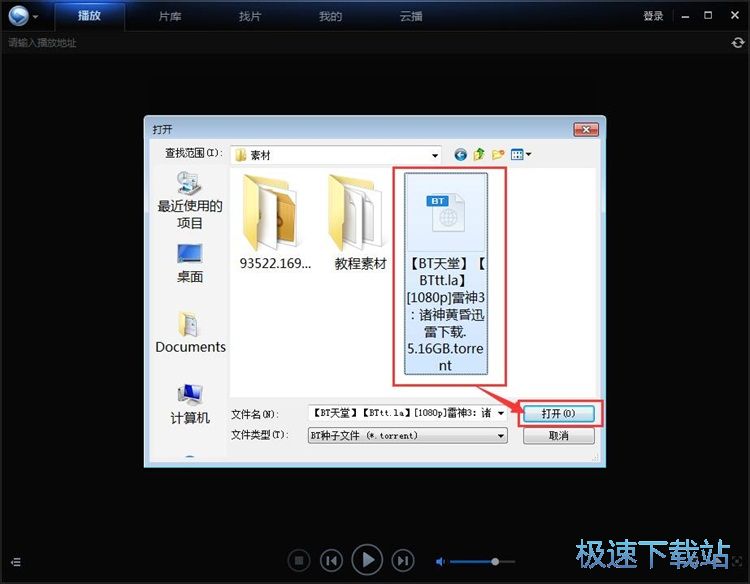Toggle the playlist panel icon at bottom-left
The image size is (750, 584).
15,562
